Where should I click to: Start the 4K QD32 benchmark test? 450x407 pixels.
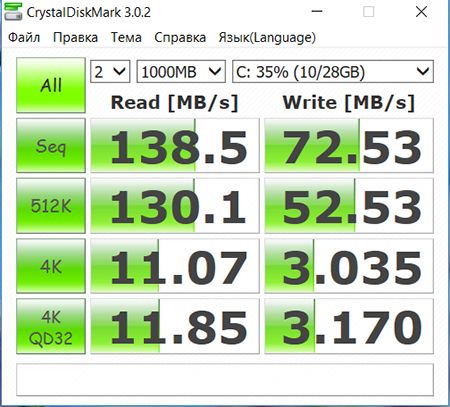tap(51, 326)
